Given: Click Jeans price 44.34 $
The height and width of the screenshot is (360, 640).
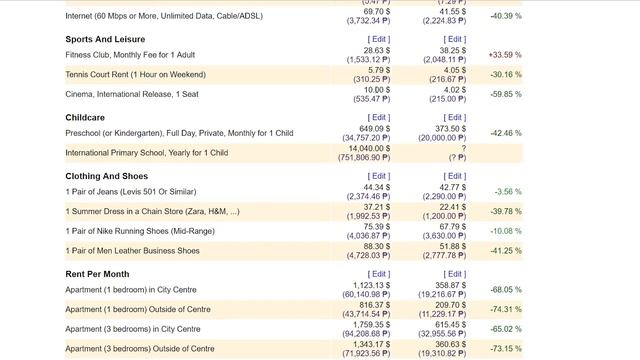Looking at the screenshot, I should pyautogui.click(x=377, y=187).
